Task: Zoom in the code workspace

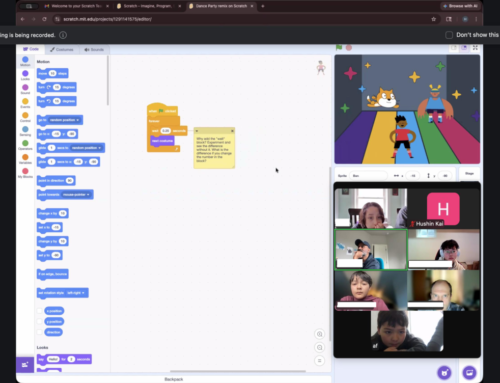Action: tap(319, 334)
